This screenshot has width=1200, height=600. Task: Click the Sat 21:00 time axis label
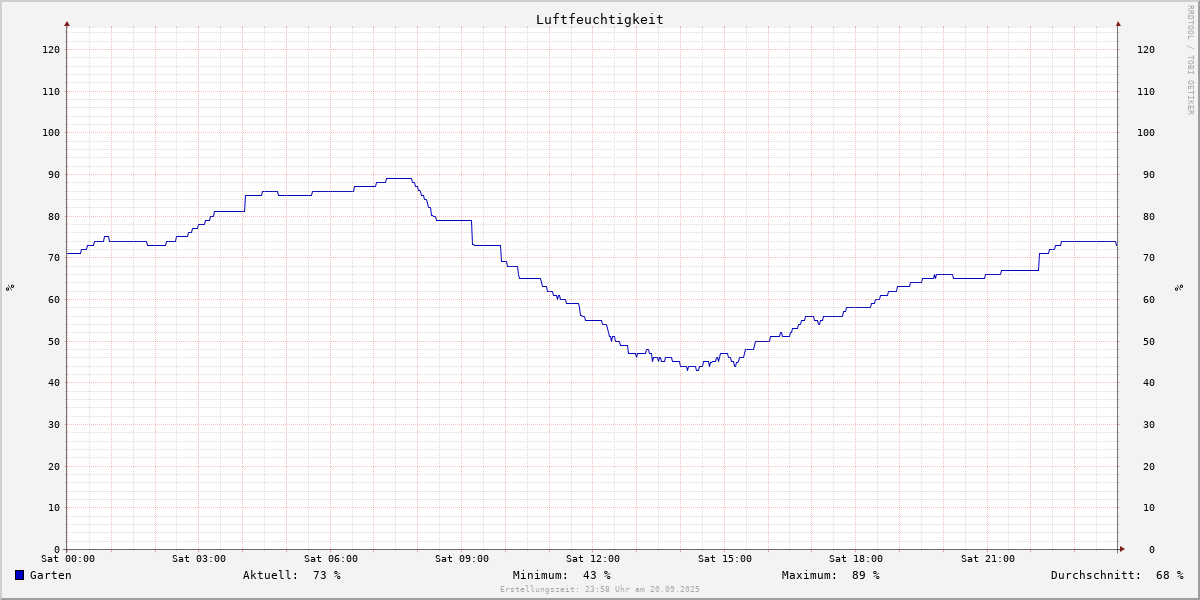[987, 559]
